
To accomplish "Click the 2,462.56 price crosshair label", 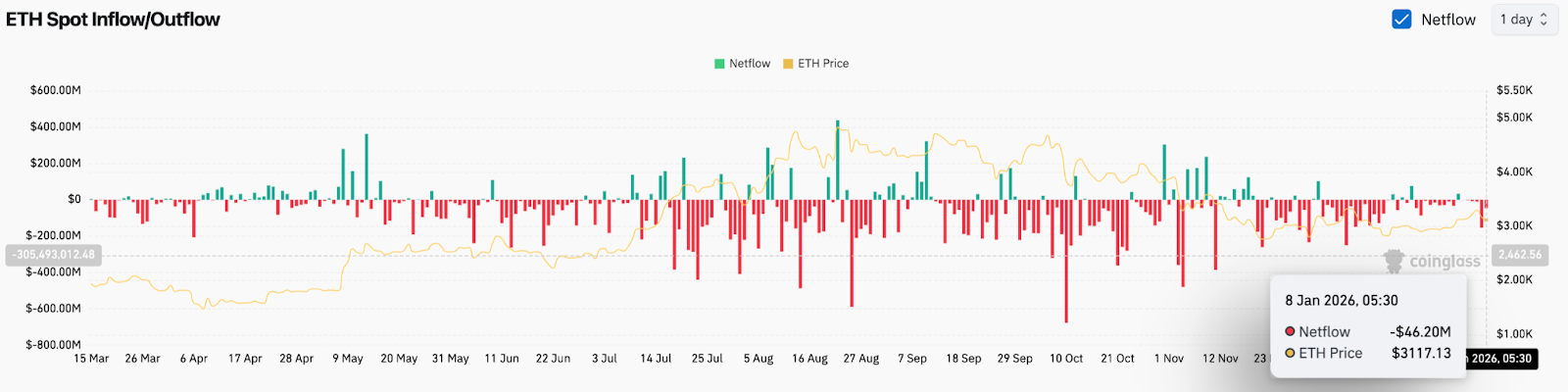I will pos(1519,255).
